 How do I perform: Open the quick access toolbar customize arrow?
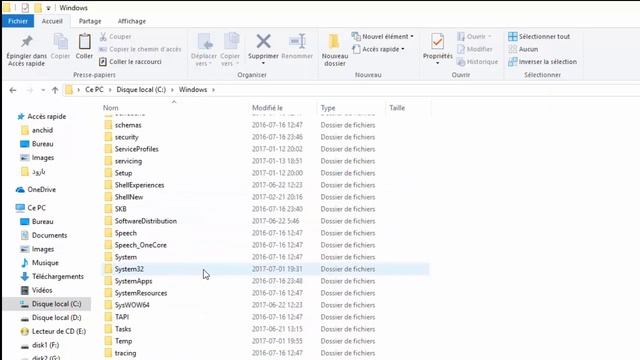pyautogui.click(x=48, y=8)
